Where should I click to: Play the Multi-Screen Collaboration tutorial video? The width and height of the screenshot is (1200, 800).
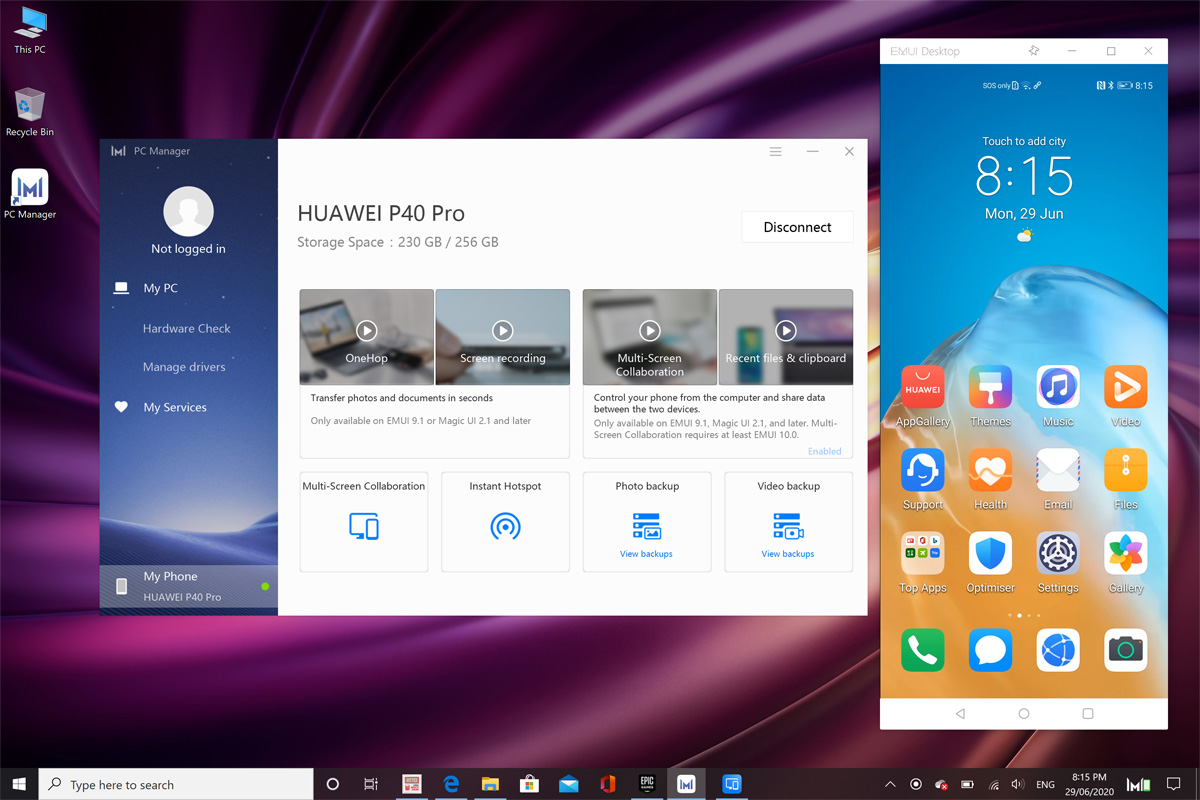coord(650,330)
